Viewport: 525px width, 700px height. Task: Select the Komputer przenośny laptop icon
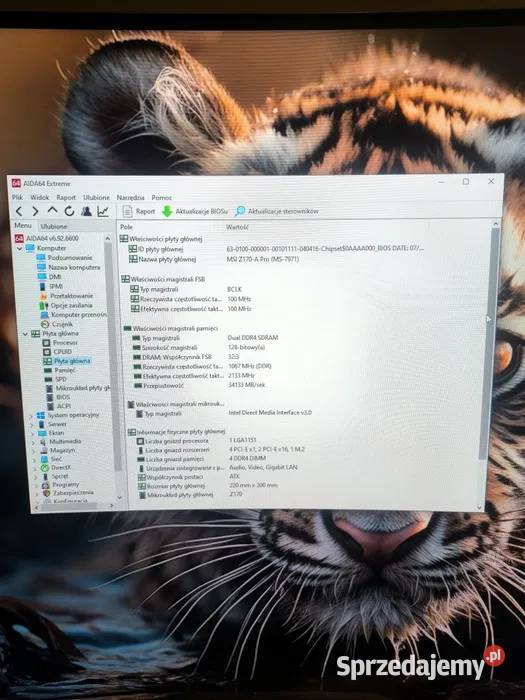pyautogui.click(x=44, y=315)
